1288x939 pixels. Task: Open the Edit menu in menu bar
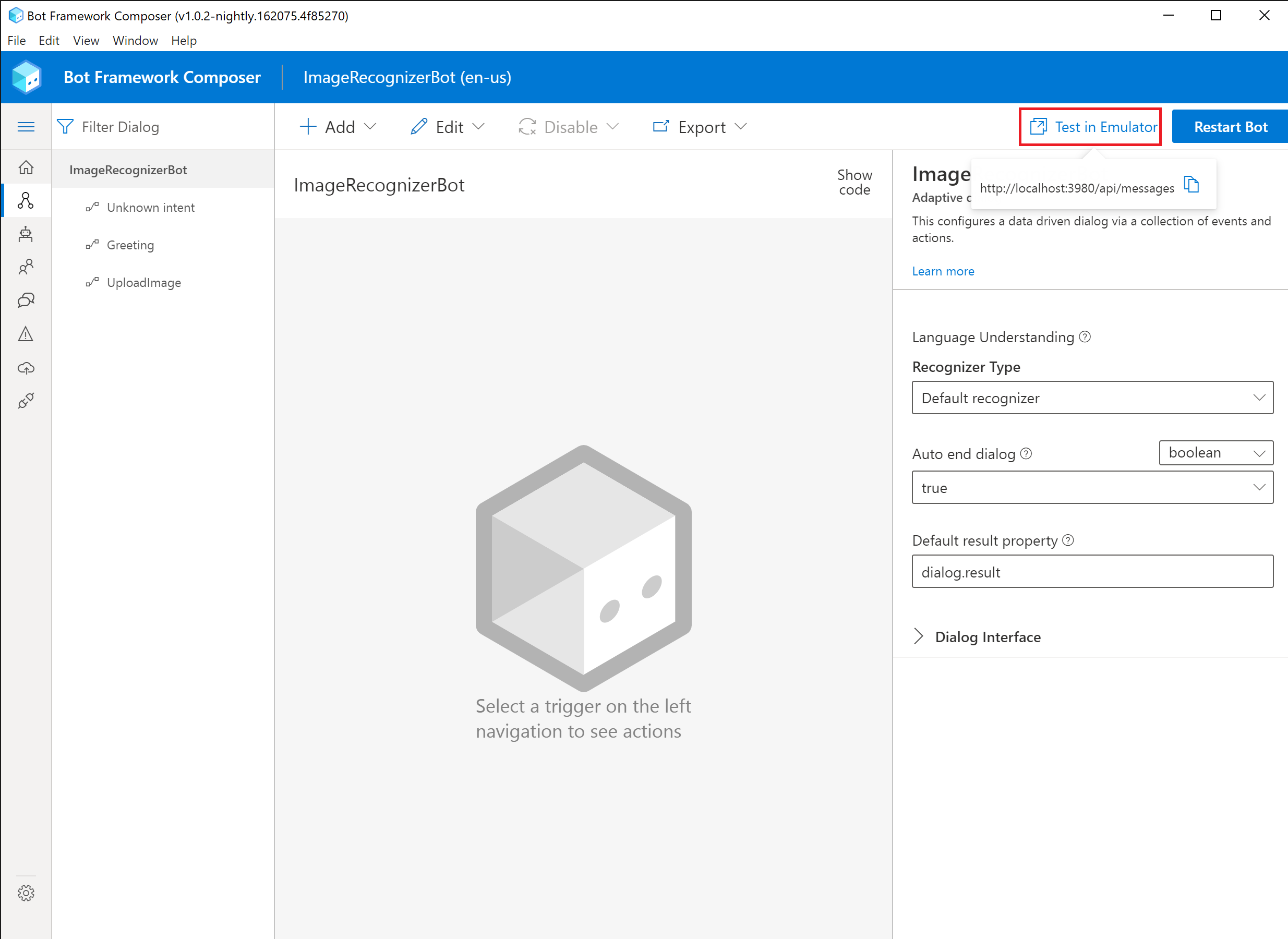point(49,40)
